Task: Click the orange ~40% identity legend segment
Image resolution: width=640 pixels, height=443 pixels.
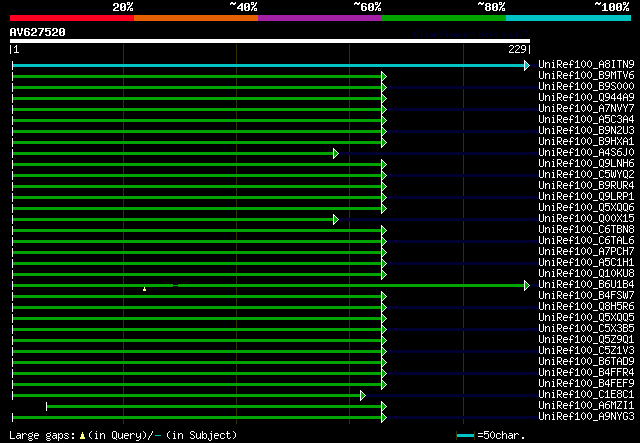Action: (x=196, y=18)
